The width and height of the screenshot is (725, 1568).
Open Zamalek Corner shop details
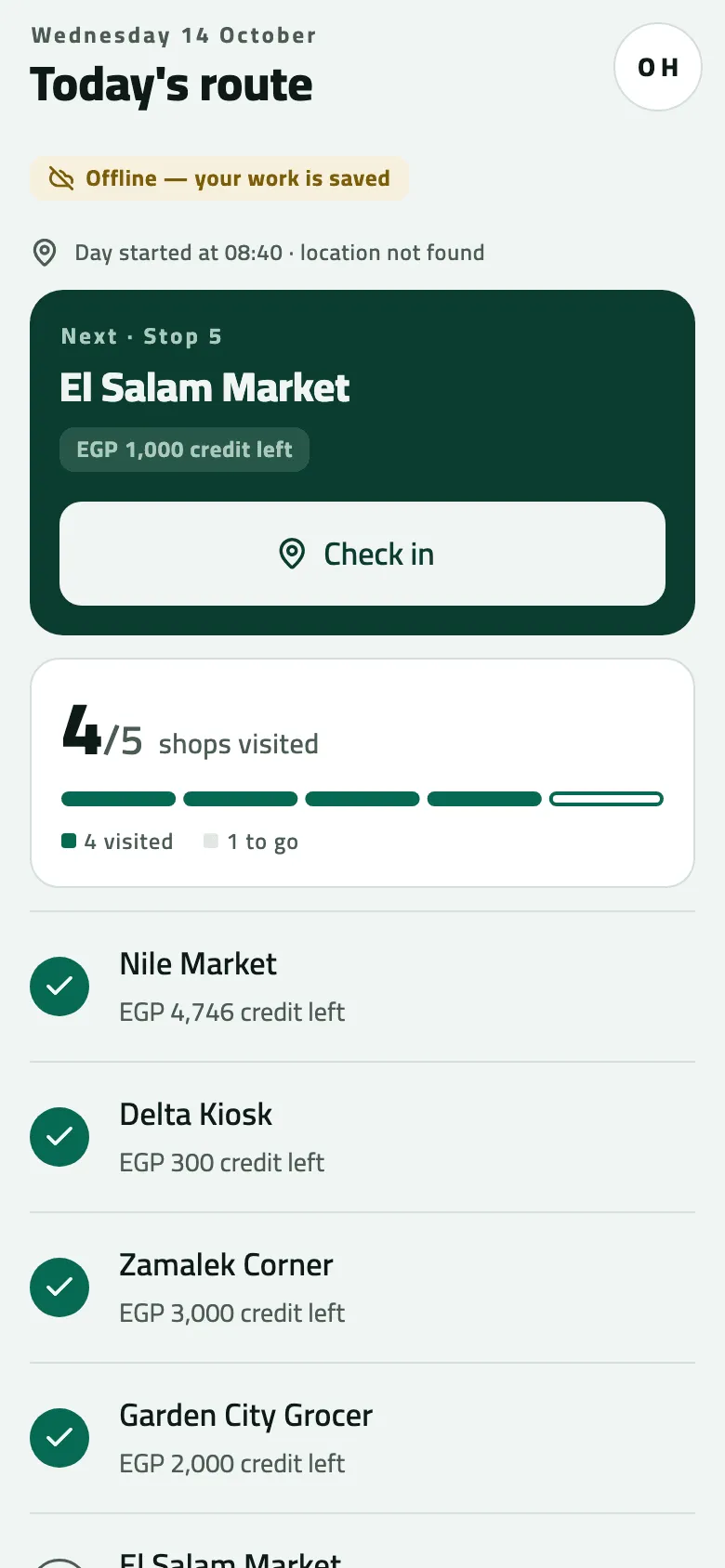pyautogui.click(x=362, y=1287)
